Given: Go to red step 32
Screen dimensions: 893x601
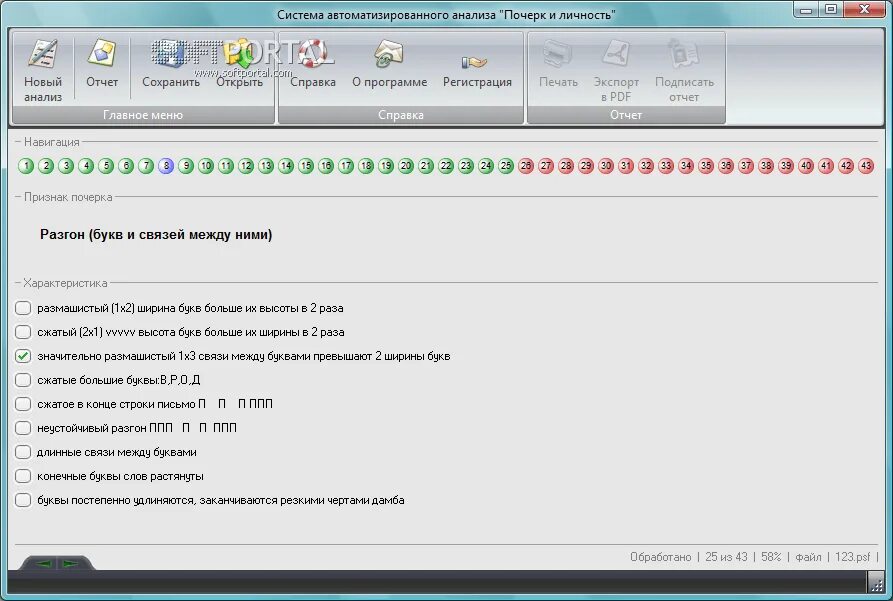Looking at the screenshot, I should click(x=646, y=166).
